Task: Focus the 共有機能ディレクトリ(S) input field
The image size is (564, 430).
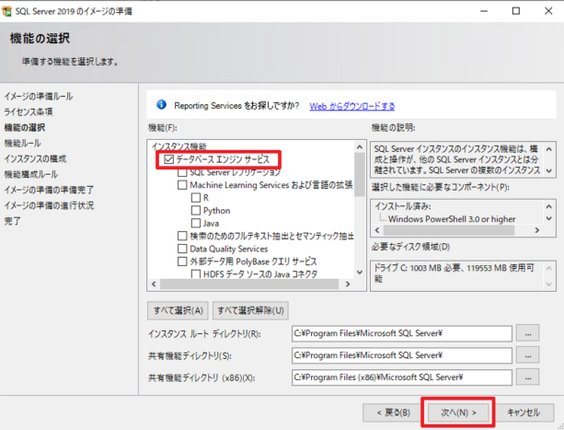Action: coord(402,356)
